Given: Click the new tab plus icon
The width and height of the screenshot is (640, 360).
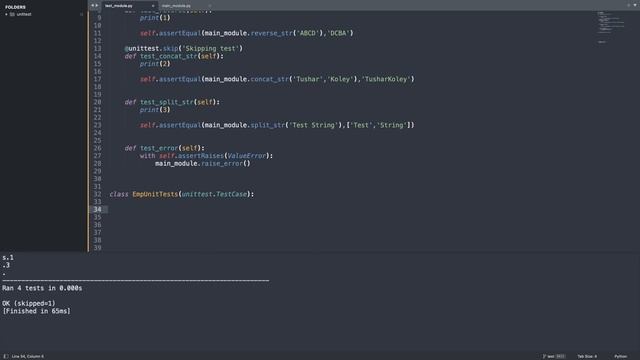Looking at the screenshot, I should point(629,5).
